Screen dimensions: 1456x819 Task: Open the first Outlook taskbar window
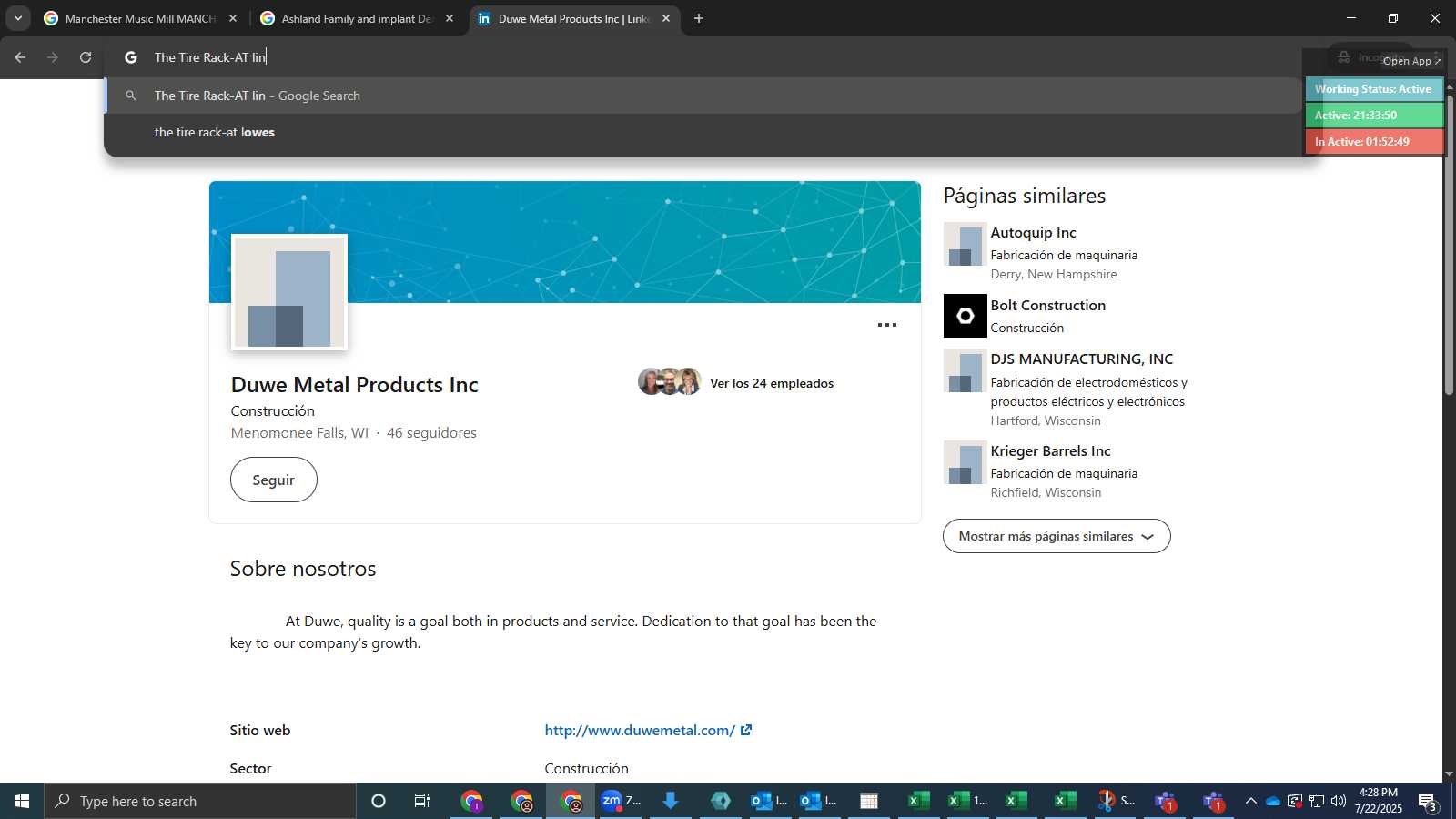[x=769, y=801]
